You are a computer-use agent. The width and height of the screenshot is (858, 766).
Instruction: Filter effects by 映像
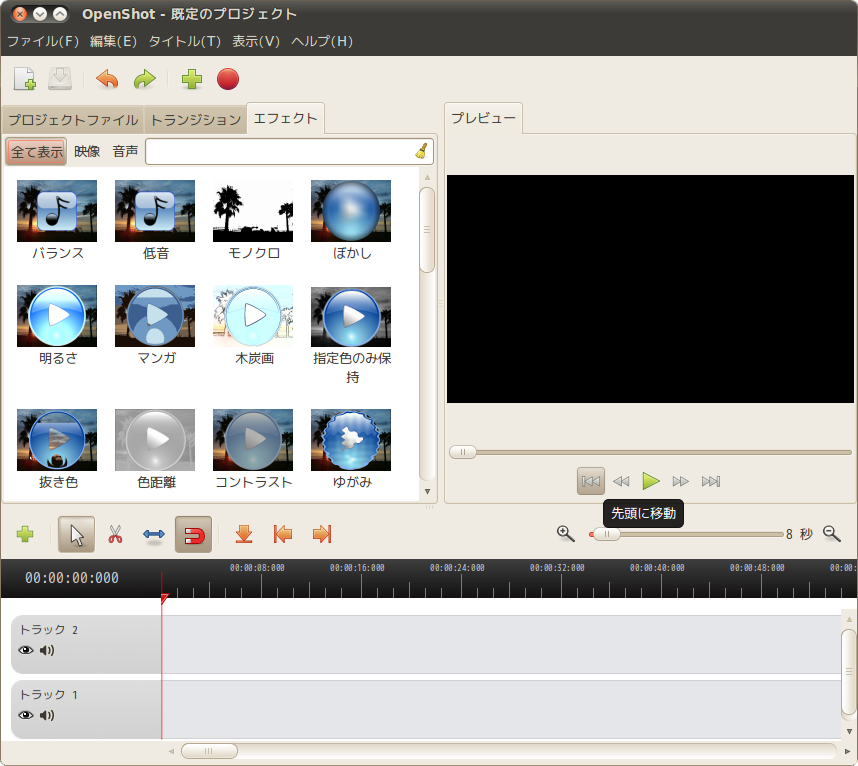coord(88,152)
